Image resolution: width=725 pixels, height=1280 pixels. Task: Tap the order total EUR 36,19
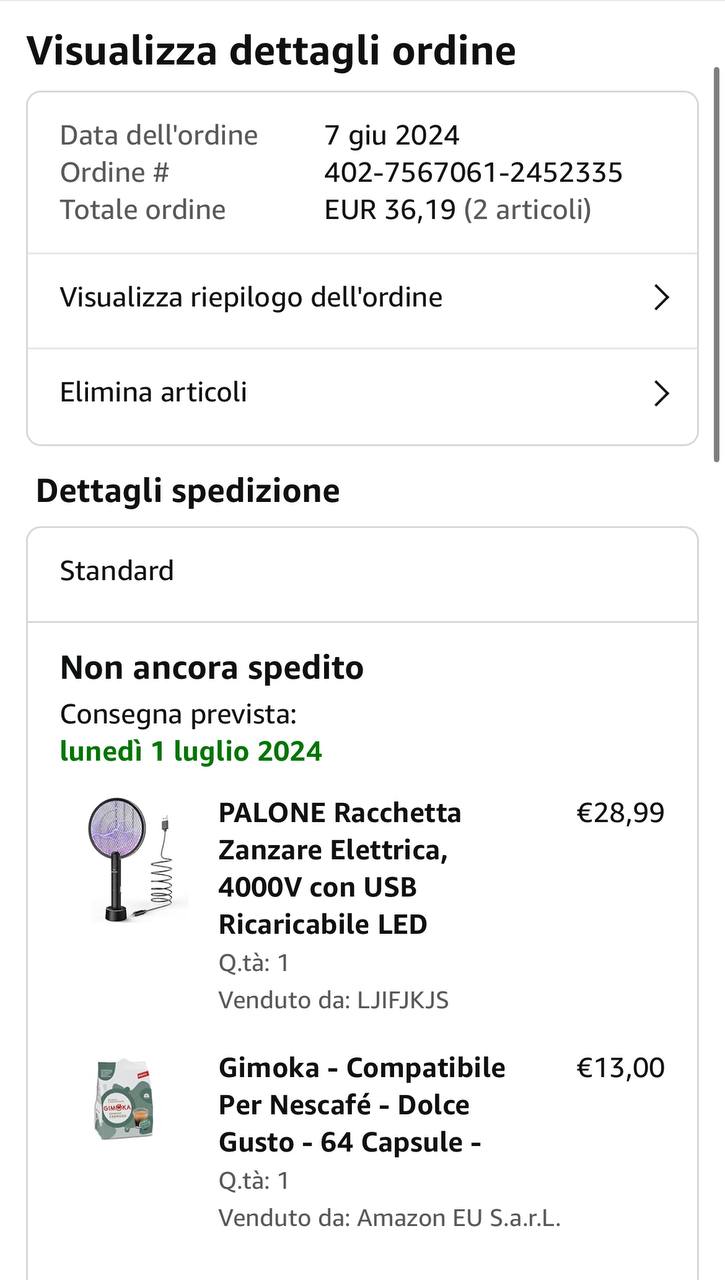390,210
